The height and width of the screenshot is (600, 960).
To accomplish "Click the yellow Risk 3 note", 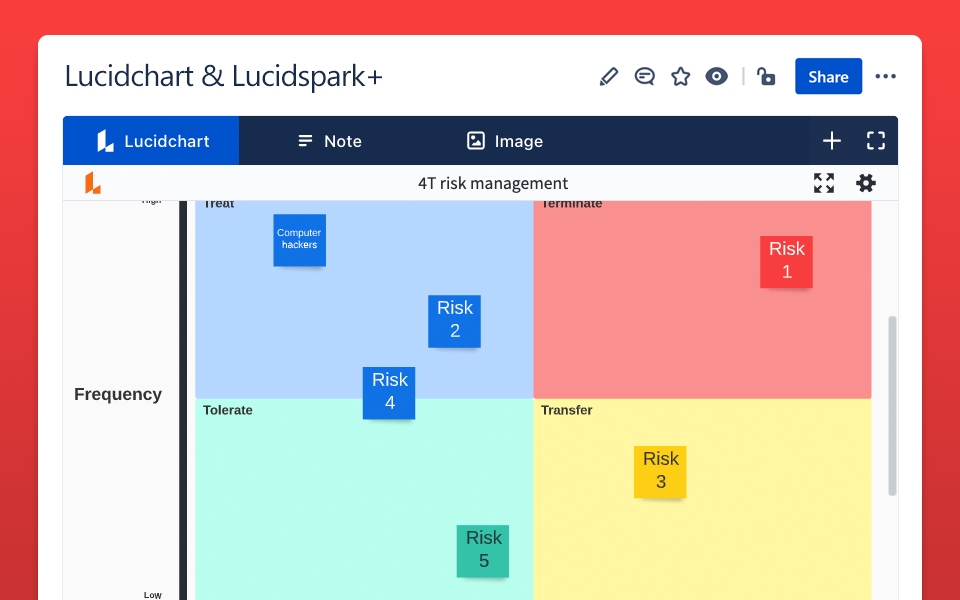I will [660, 472].
